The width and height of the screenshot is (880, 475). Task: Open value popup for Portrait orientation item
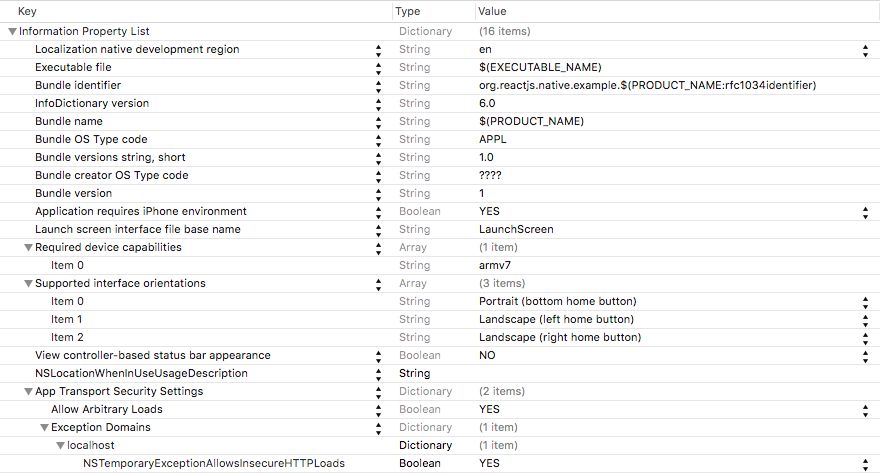tap(865, 302)
